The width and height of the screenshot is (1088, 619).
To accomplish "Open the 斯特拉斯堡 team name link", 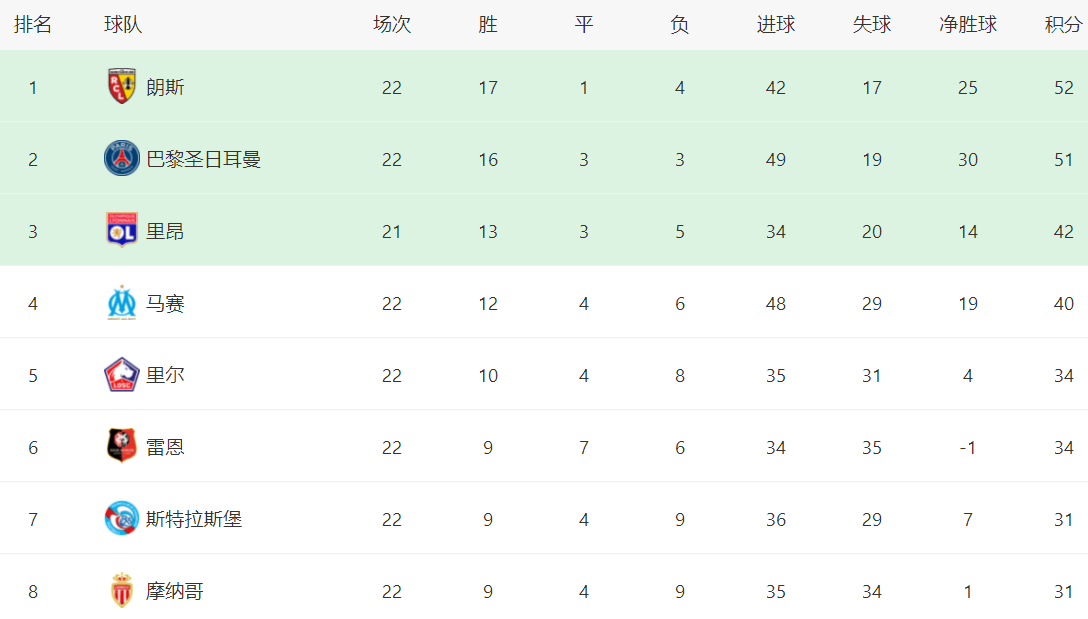I will (x=194, y=519).
